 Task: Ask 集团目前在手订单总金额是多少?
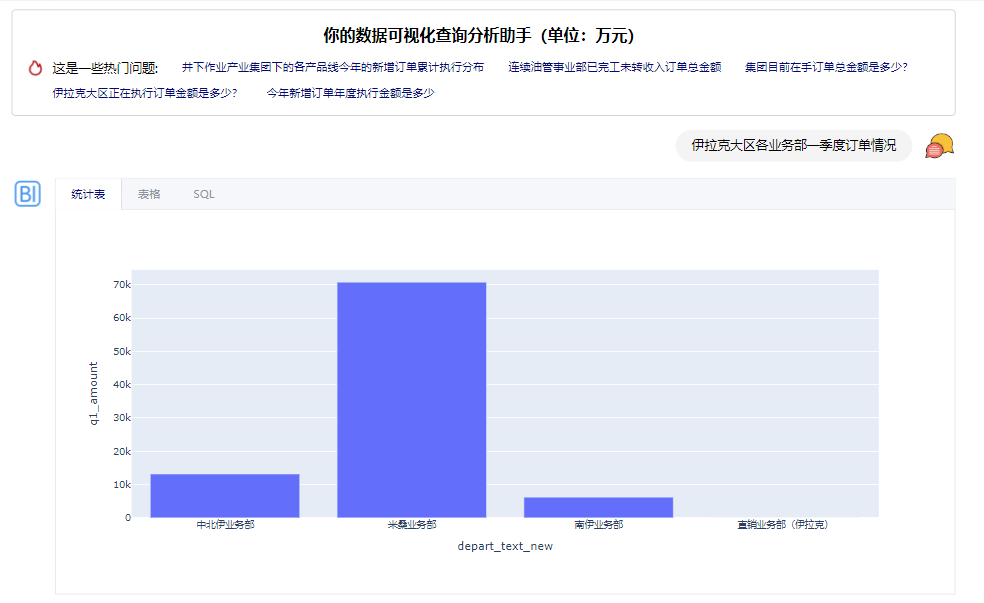(x=826, y=67)
